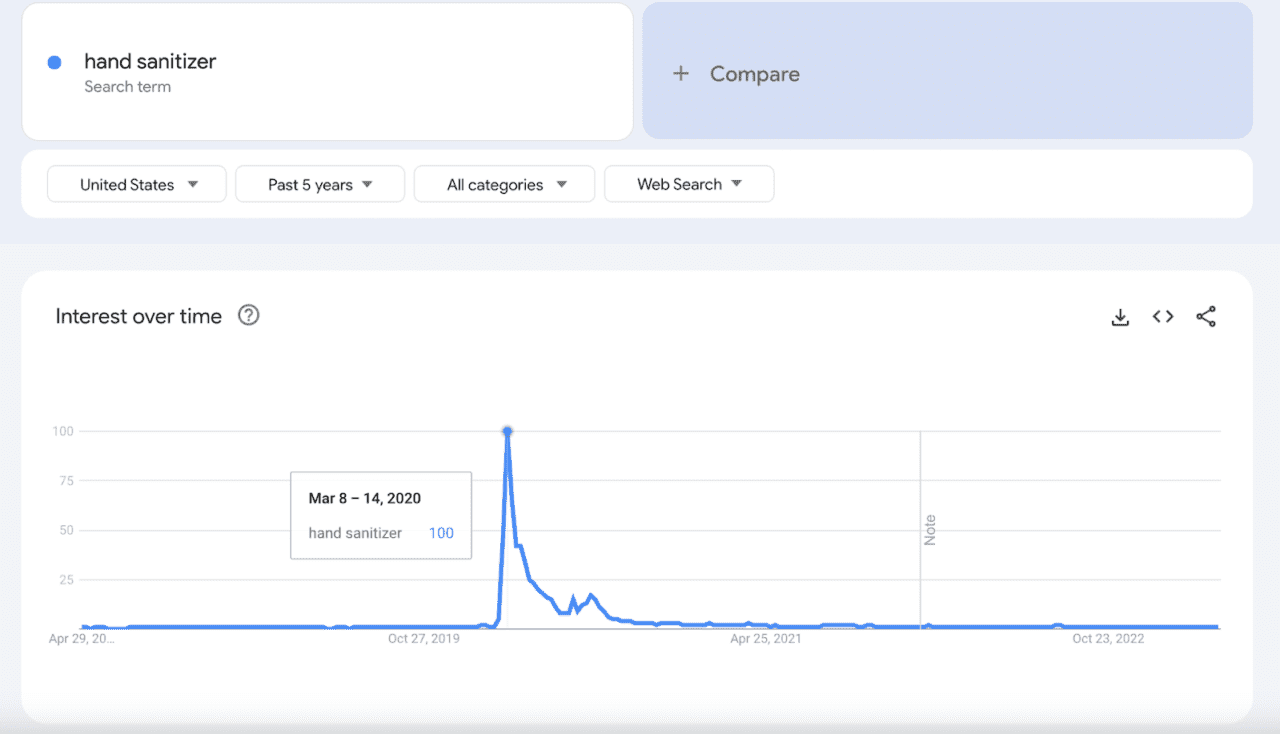1280x734 pixels.
Task: Expand the All categories dropdown
Action: pyautogui.click(x=505, y=184)
